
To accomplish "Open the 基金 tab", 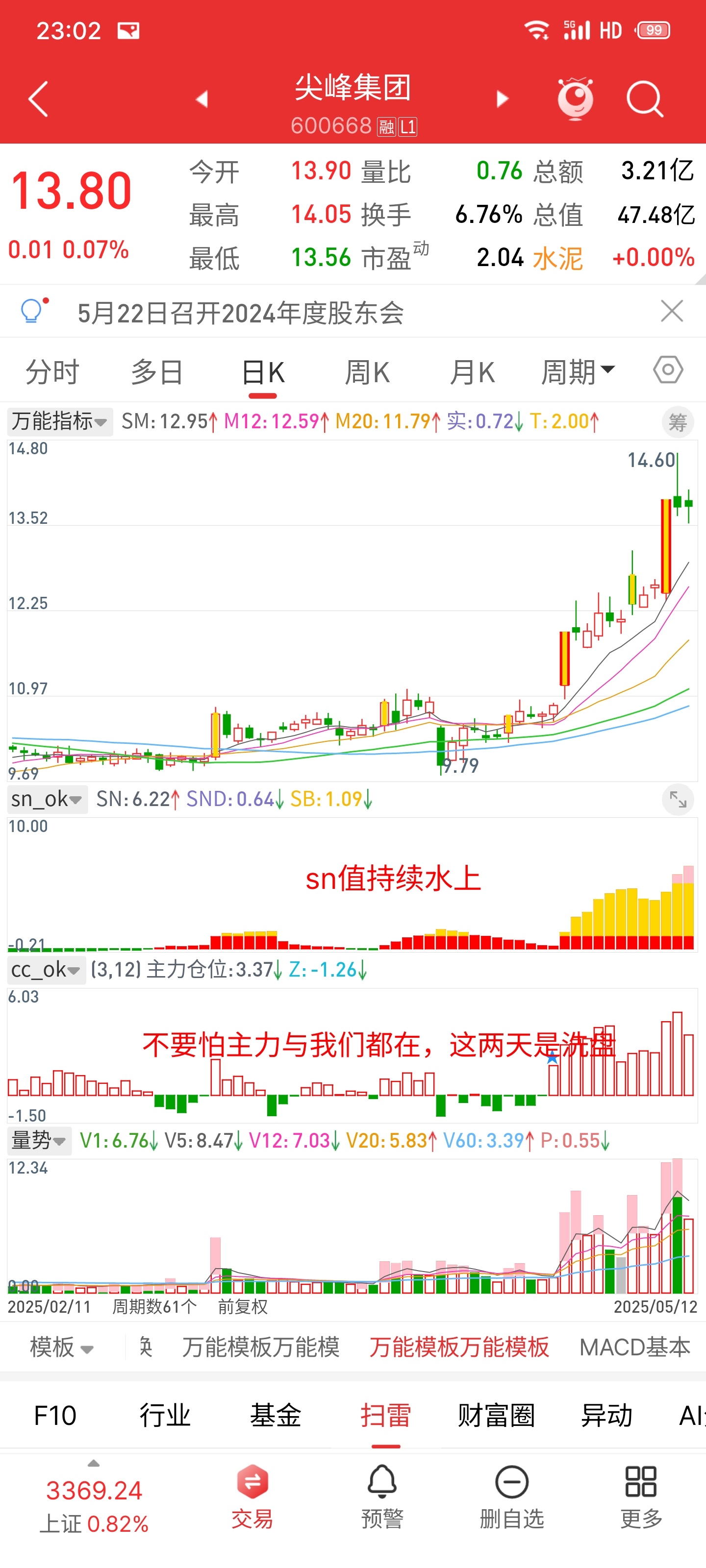I will pos(276,1415).
